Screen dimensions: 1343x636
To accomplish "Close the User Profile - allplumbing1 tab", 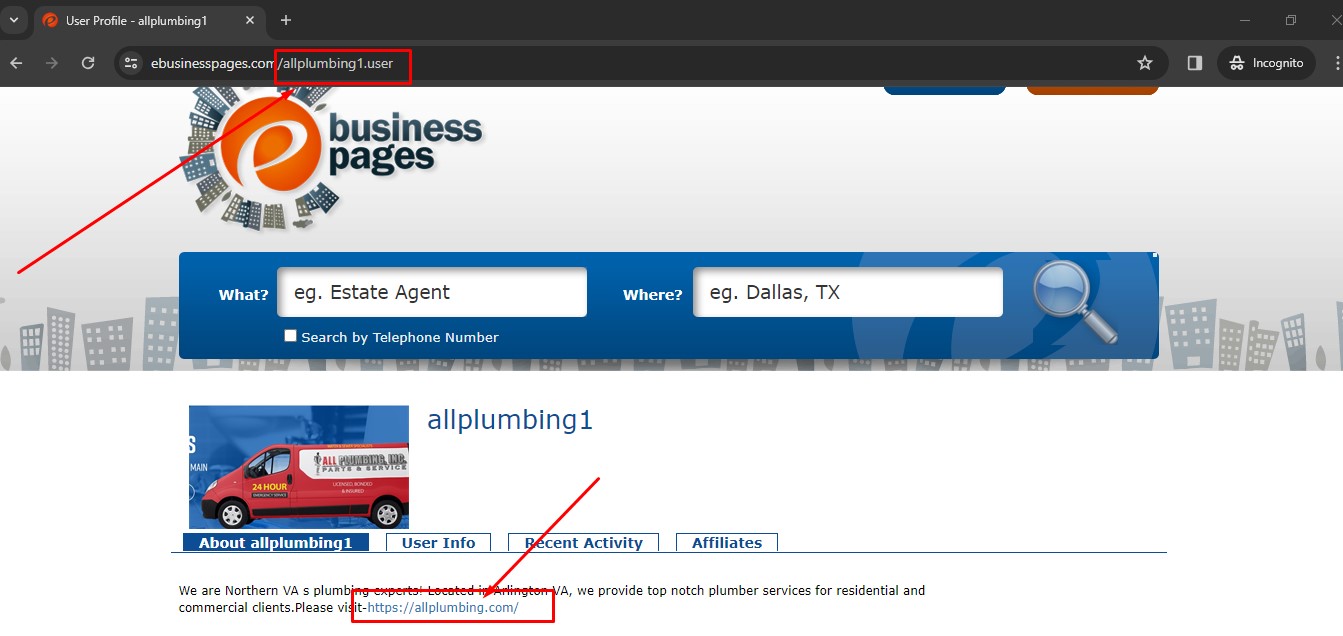I will [x=250, y=20].
